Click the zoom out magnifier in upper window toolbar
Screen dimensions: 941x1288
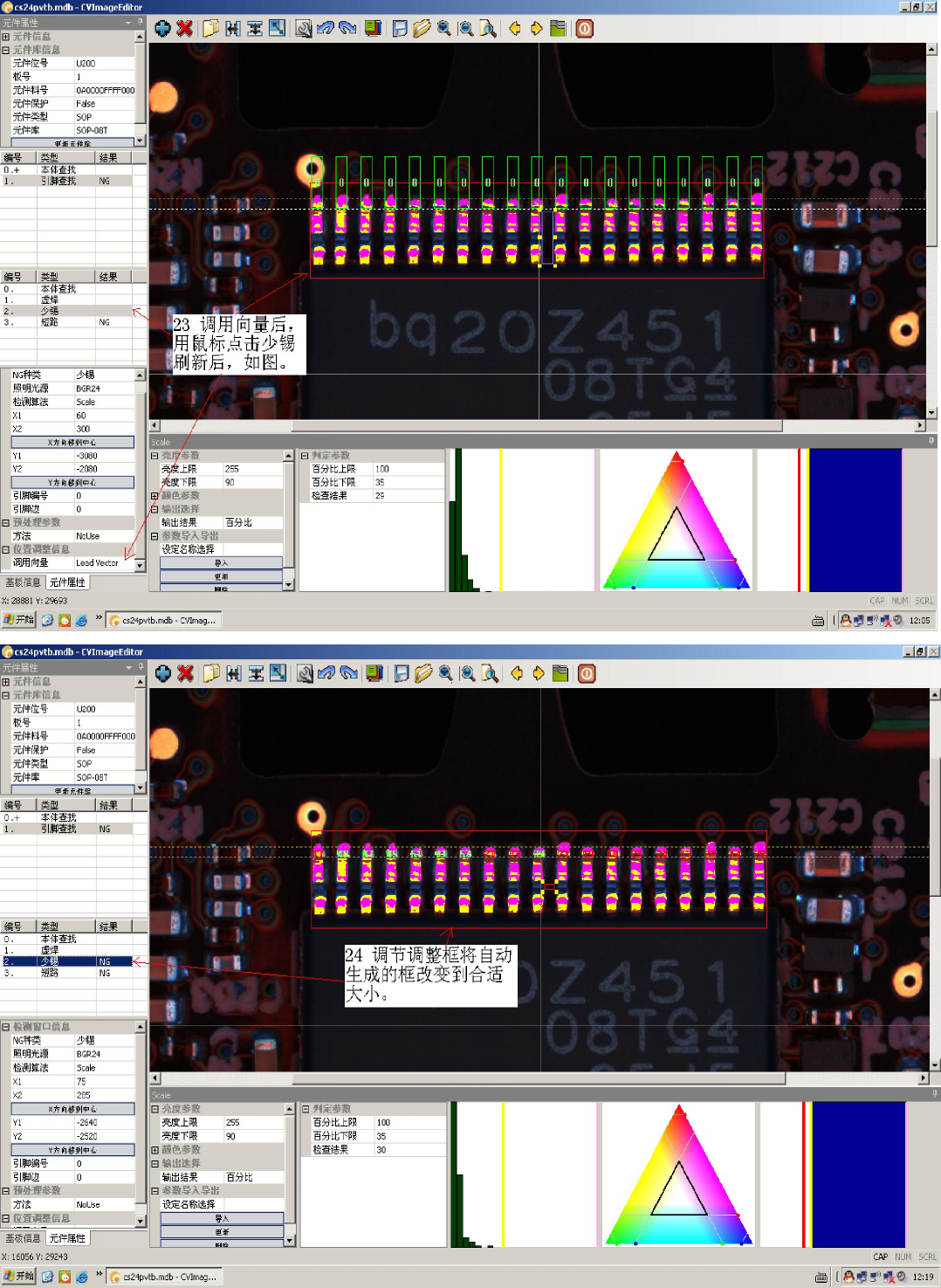(x=466, y=29)
